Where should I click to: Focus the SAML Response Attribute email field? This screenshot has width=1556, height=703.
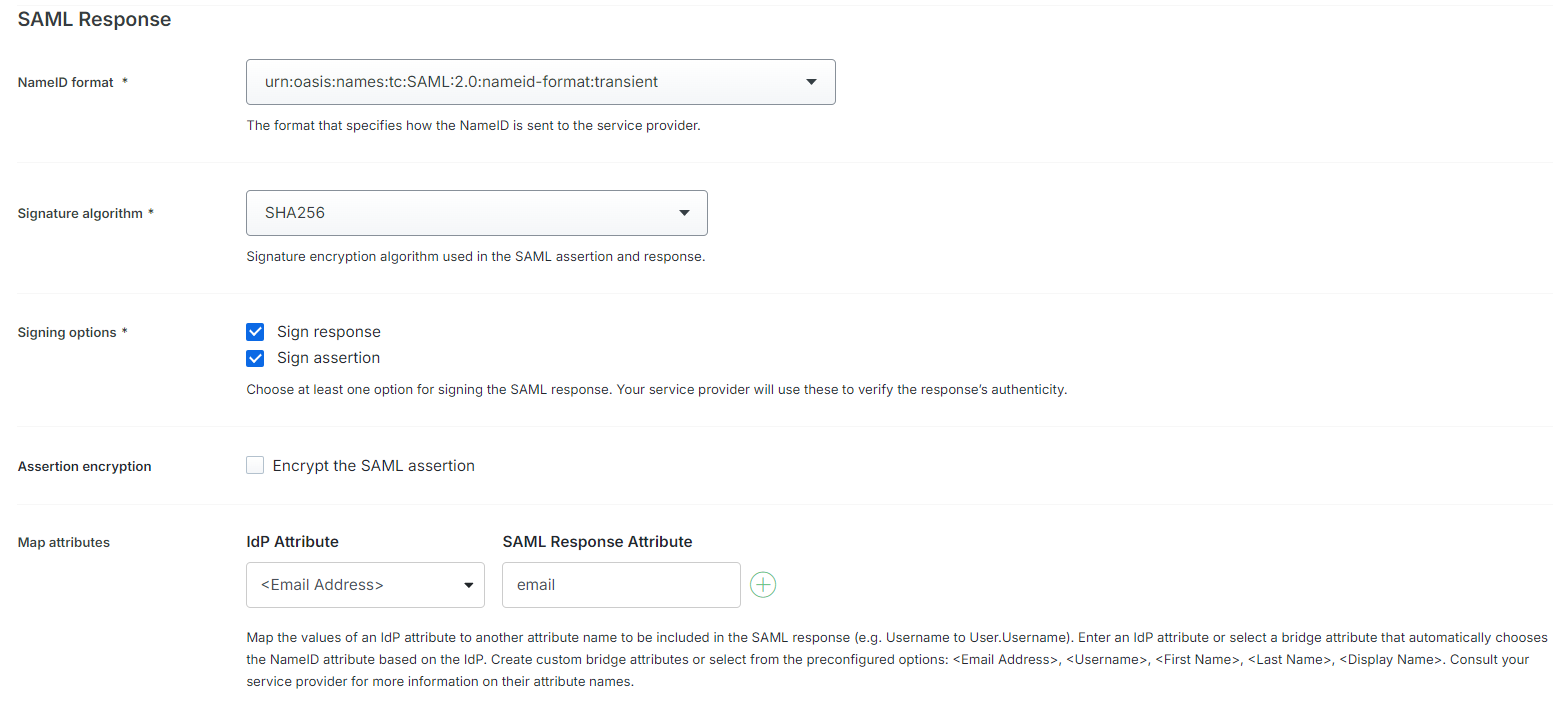coord(621,585)
